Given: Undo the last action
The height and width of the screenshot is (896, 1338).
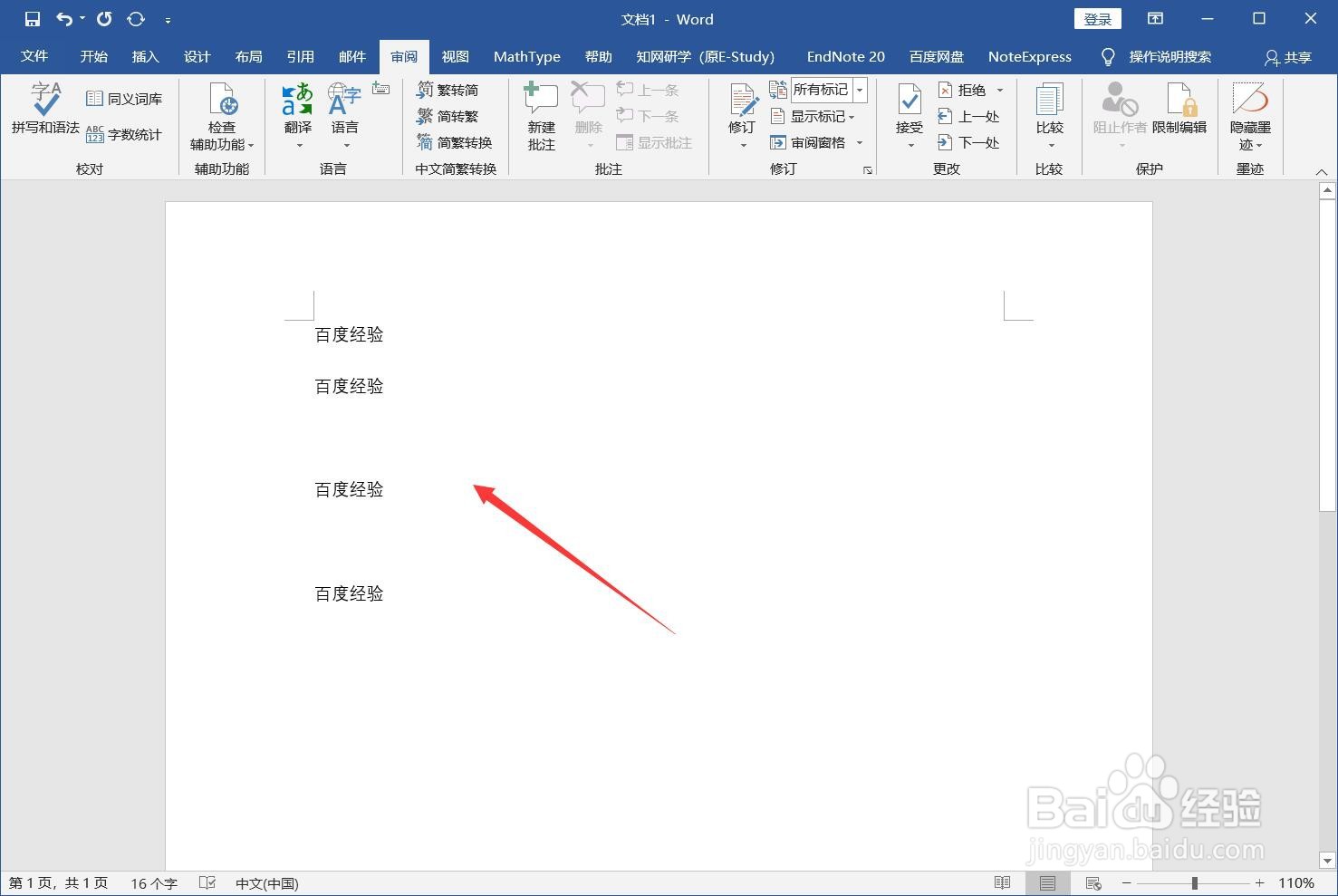Looking at the screenshot, I should point(64,19).
